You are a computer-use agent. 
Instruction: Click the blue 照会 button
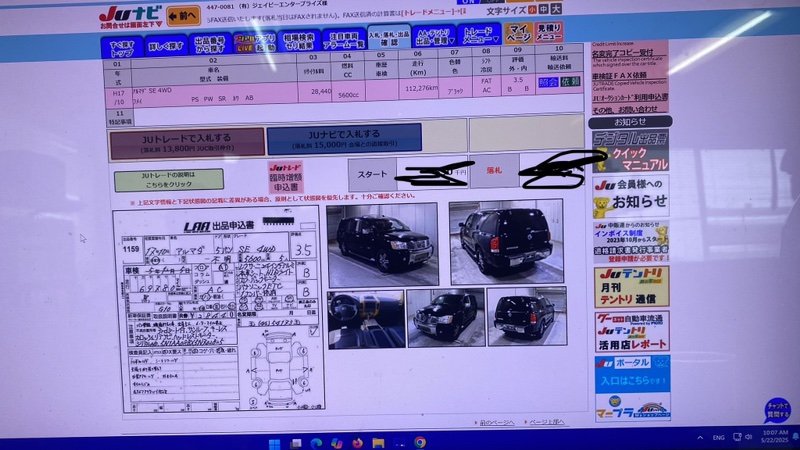[548, 82]
